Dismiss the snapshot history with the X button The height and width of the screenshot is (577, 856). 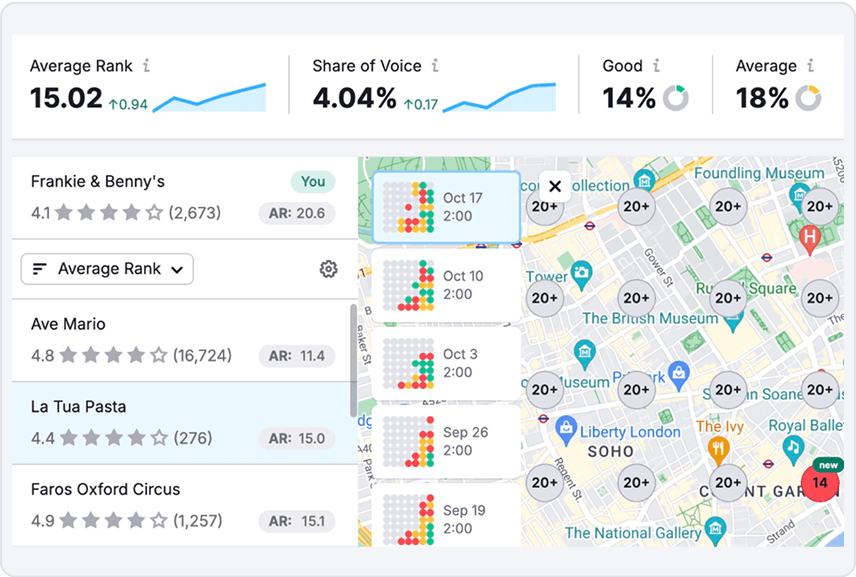[555, 186]
